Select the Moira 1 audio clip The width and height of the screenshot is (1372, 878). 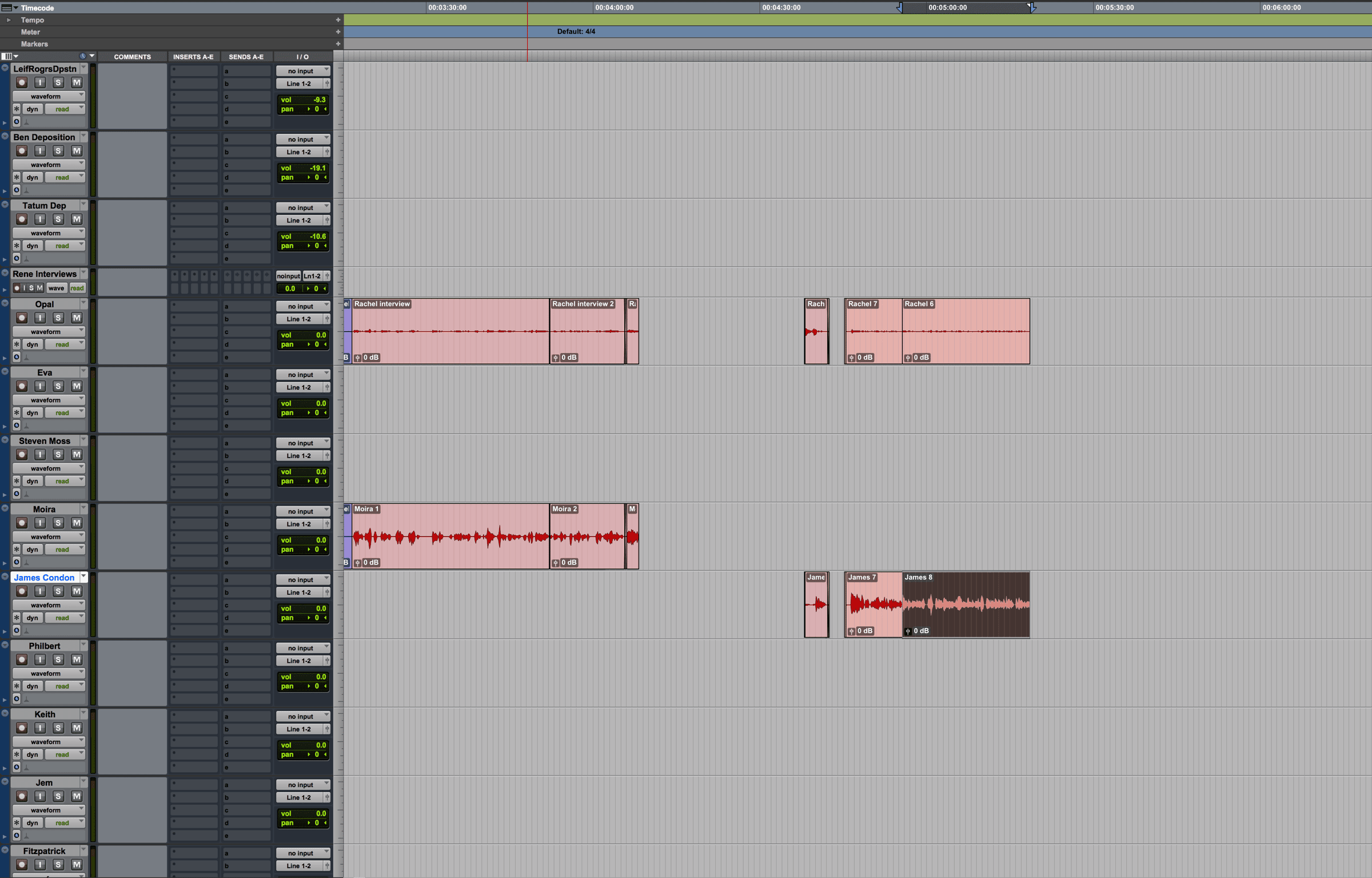[451, 537]
